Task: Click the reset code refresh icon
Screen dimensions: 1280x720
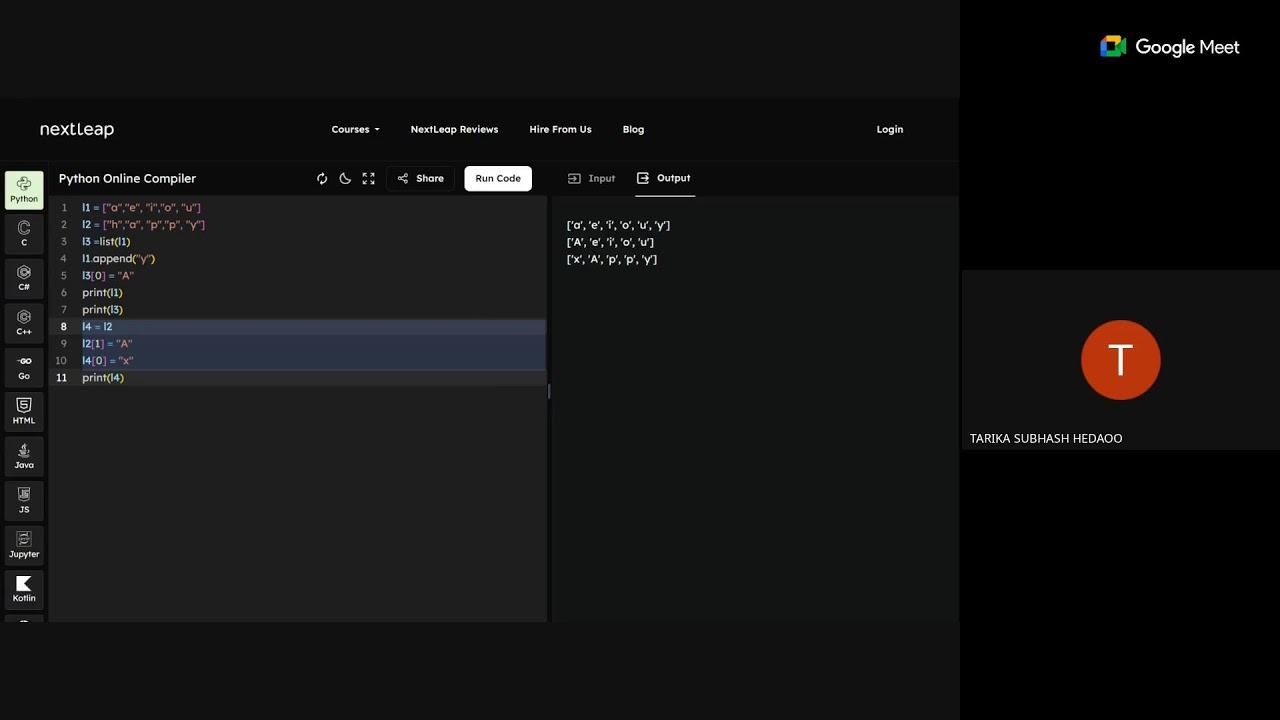Action: click(322, 178)
